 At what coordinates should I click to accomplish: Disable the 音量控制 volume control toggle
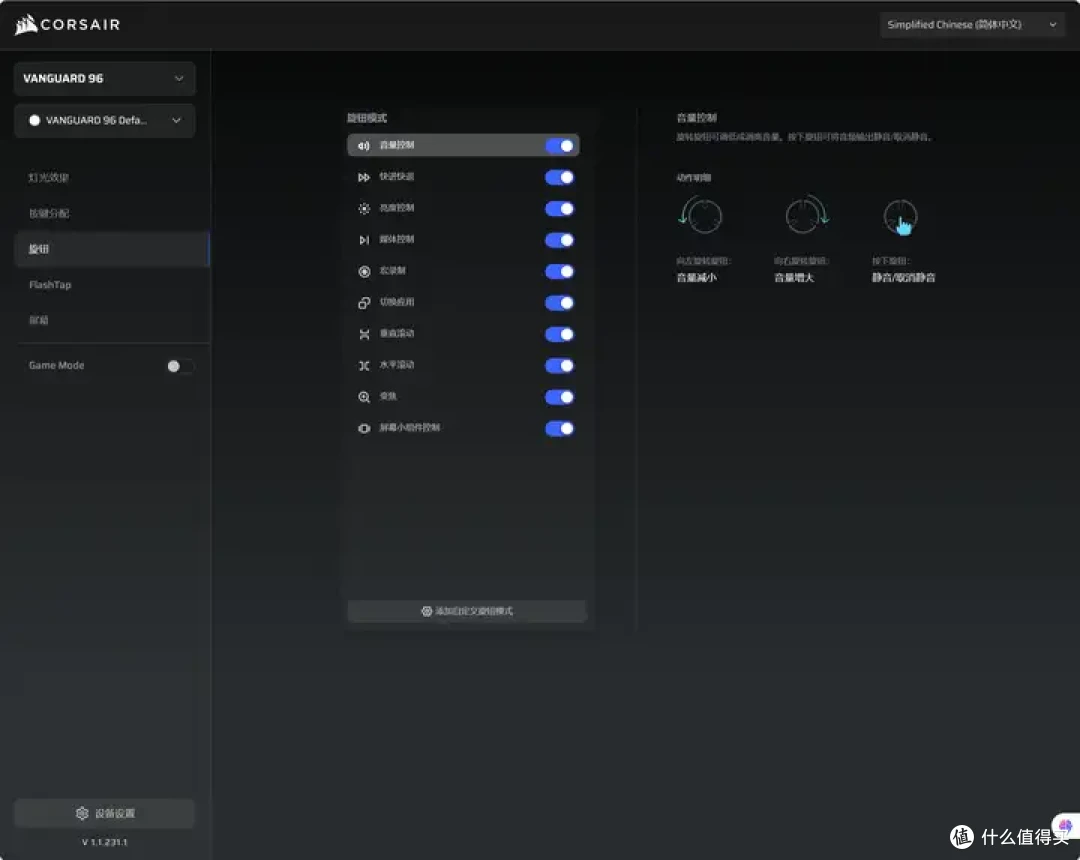tap(559, 145)
